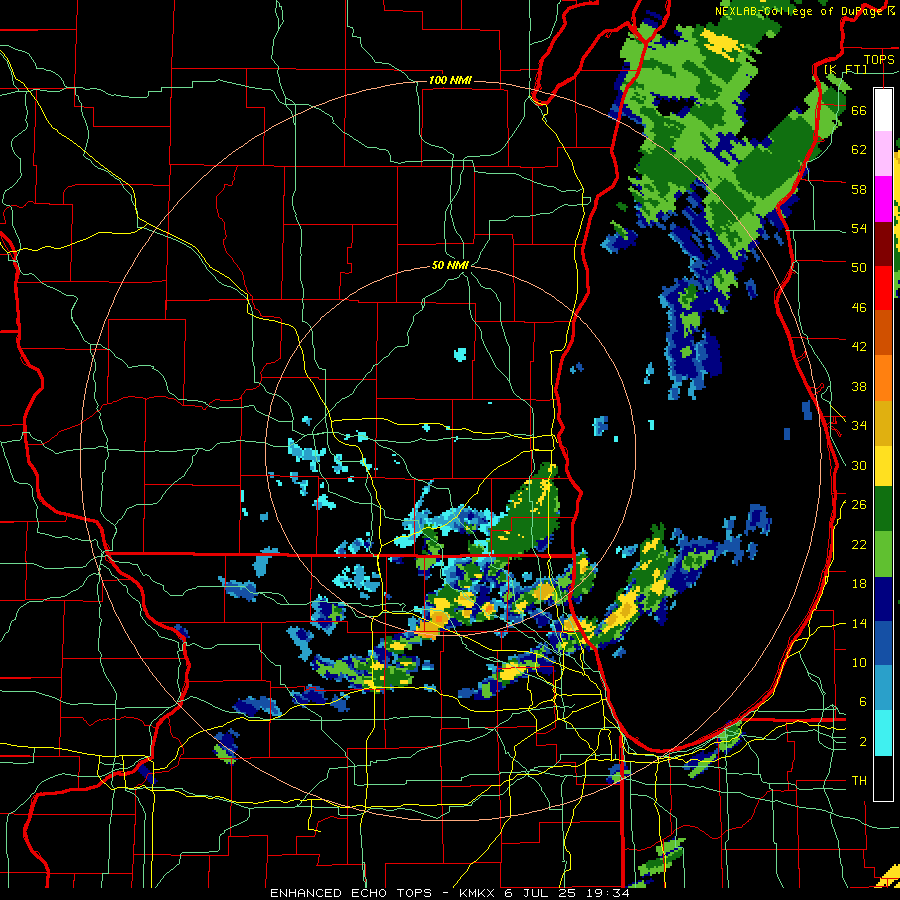
Task: Click the KMKX station ID in caption
Action: click(478, 893)
